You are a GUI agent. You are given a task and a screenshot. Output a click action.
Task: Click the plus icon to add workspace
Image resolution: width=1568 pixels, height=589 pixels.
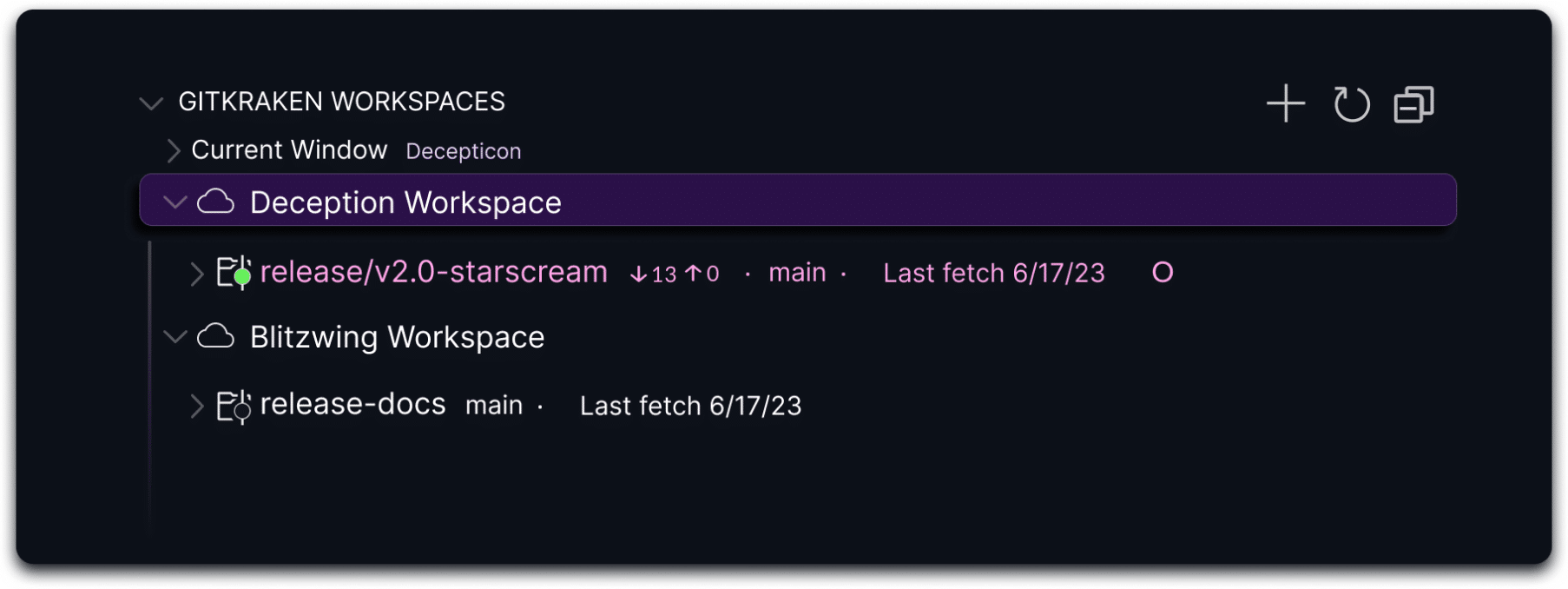[1286, 104]
